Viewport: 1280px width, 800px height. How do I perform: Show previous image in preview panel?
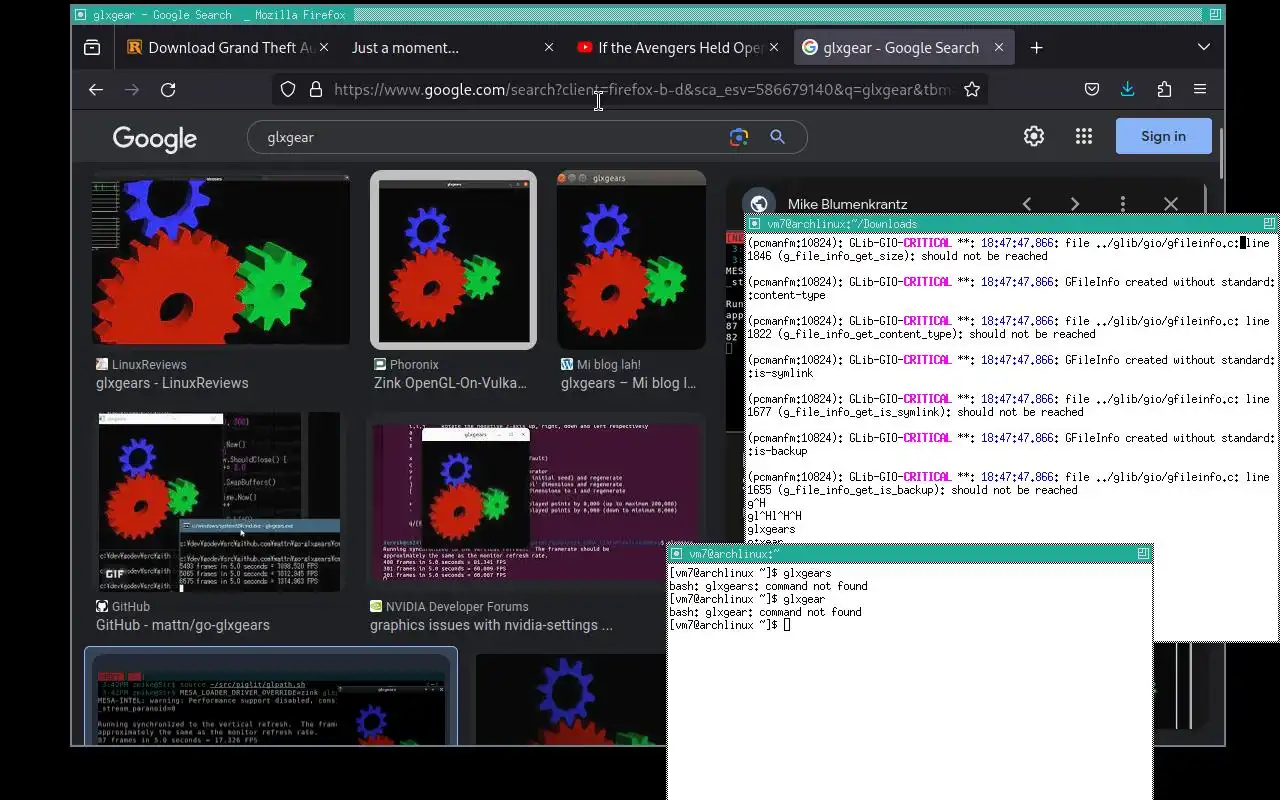pyautogui.click(x=1027, y=204)
